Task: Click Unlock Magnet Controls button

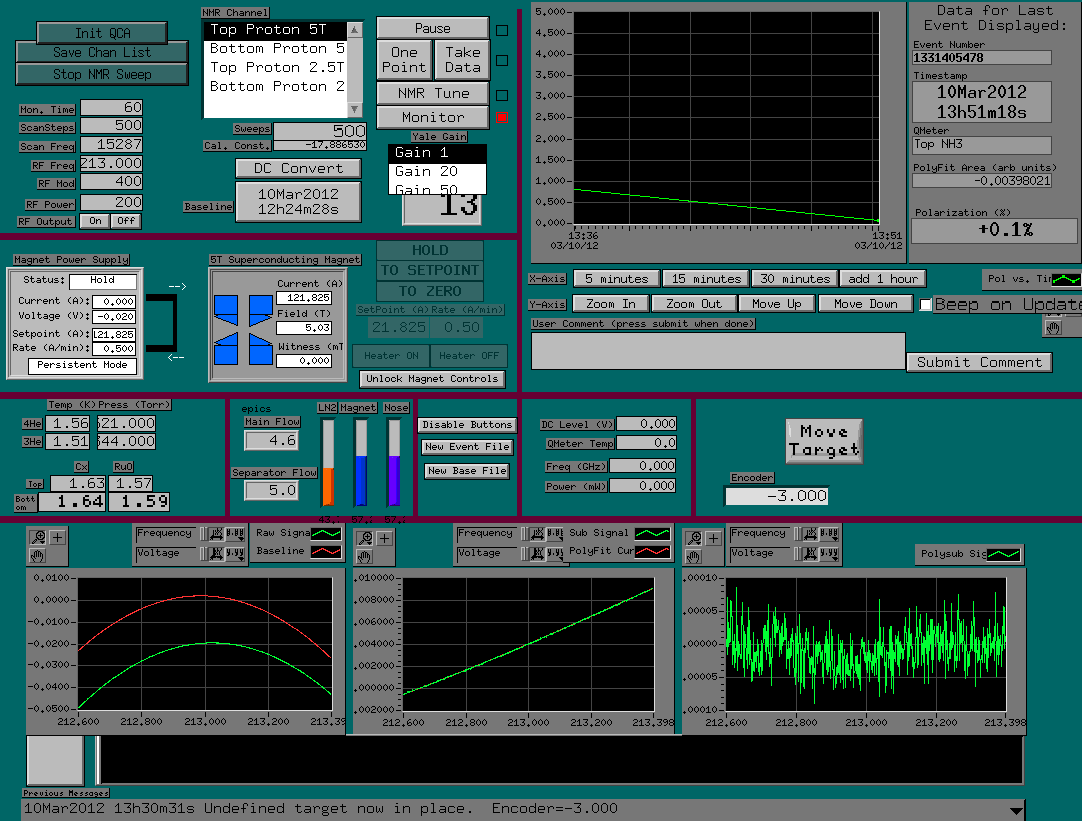Action: 432,379
